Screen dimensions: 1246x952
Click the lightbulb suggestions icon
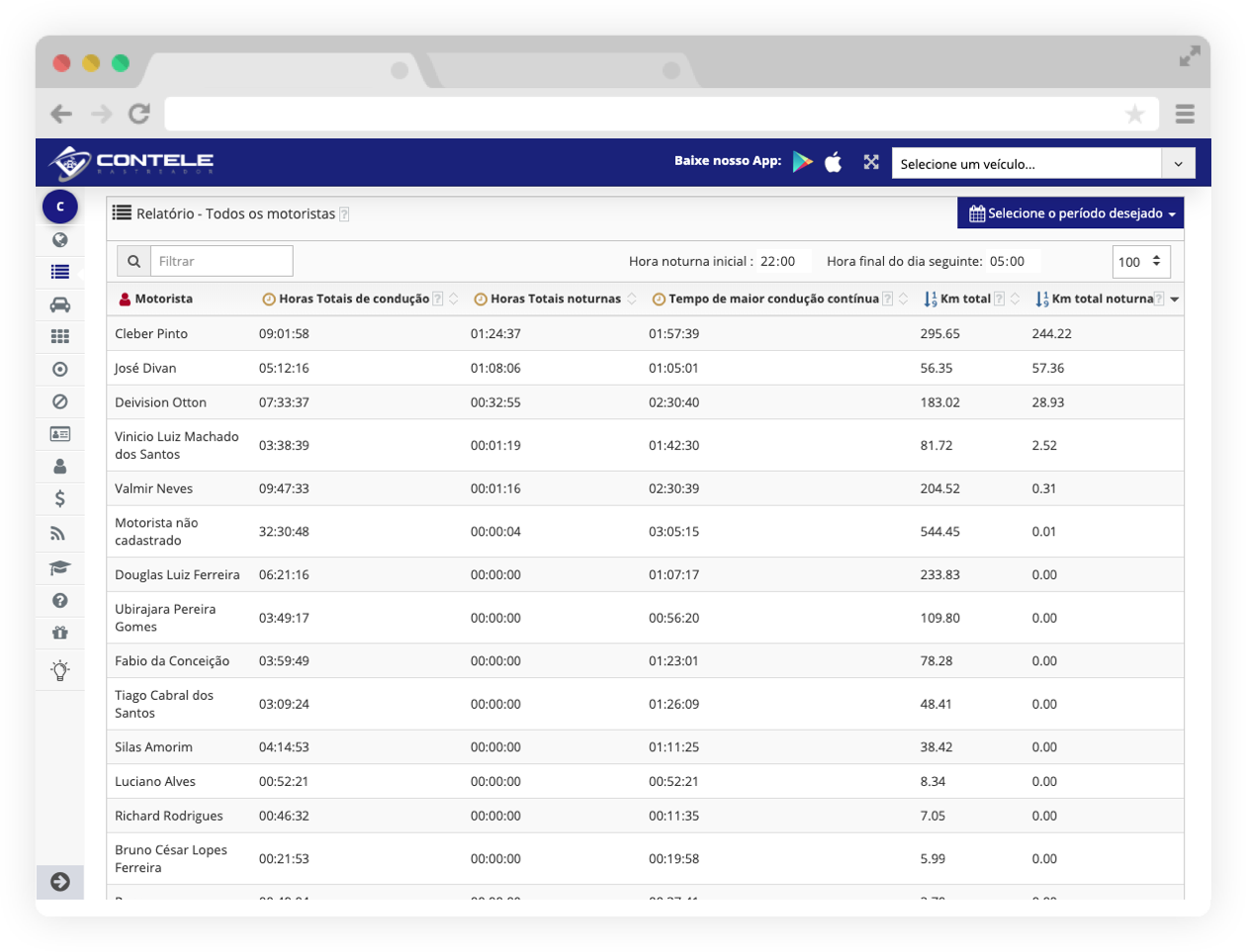pyautogui.click(x=60, y=670)
